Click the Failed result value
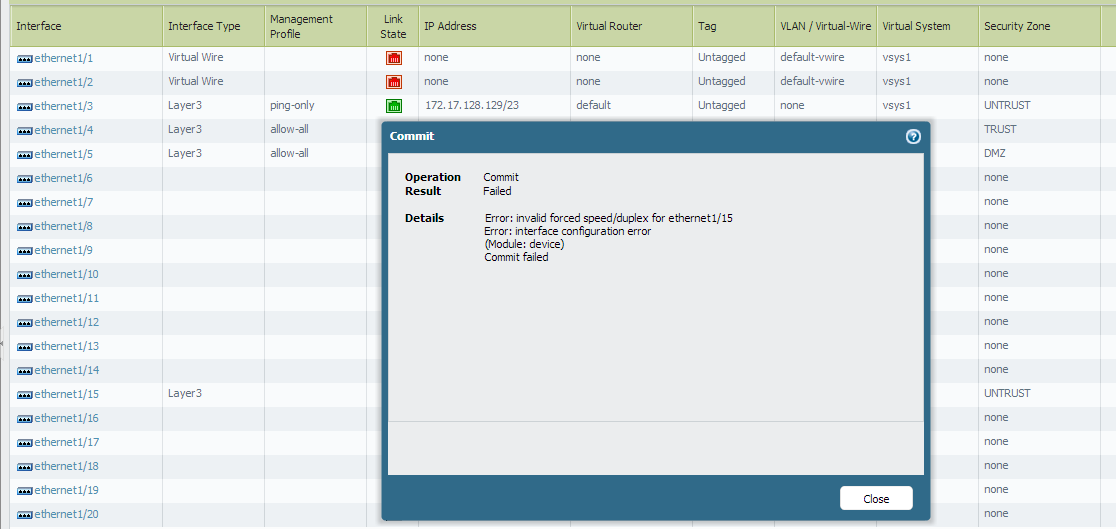 [498, 191]
